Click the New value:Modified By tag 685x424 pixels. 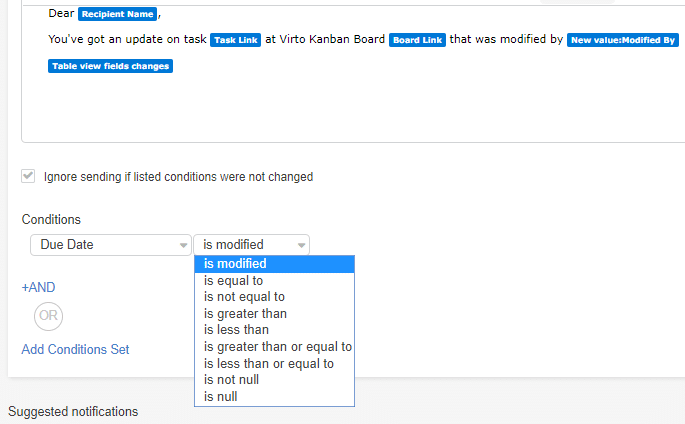point(623,40)
